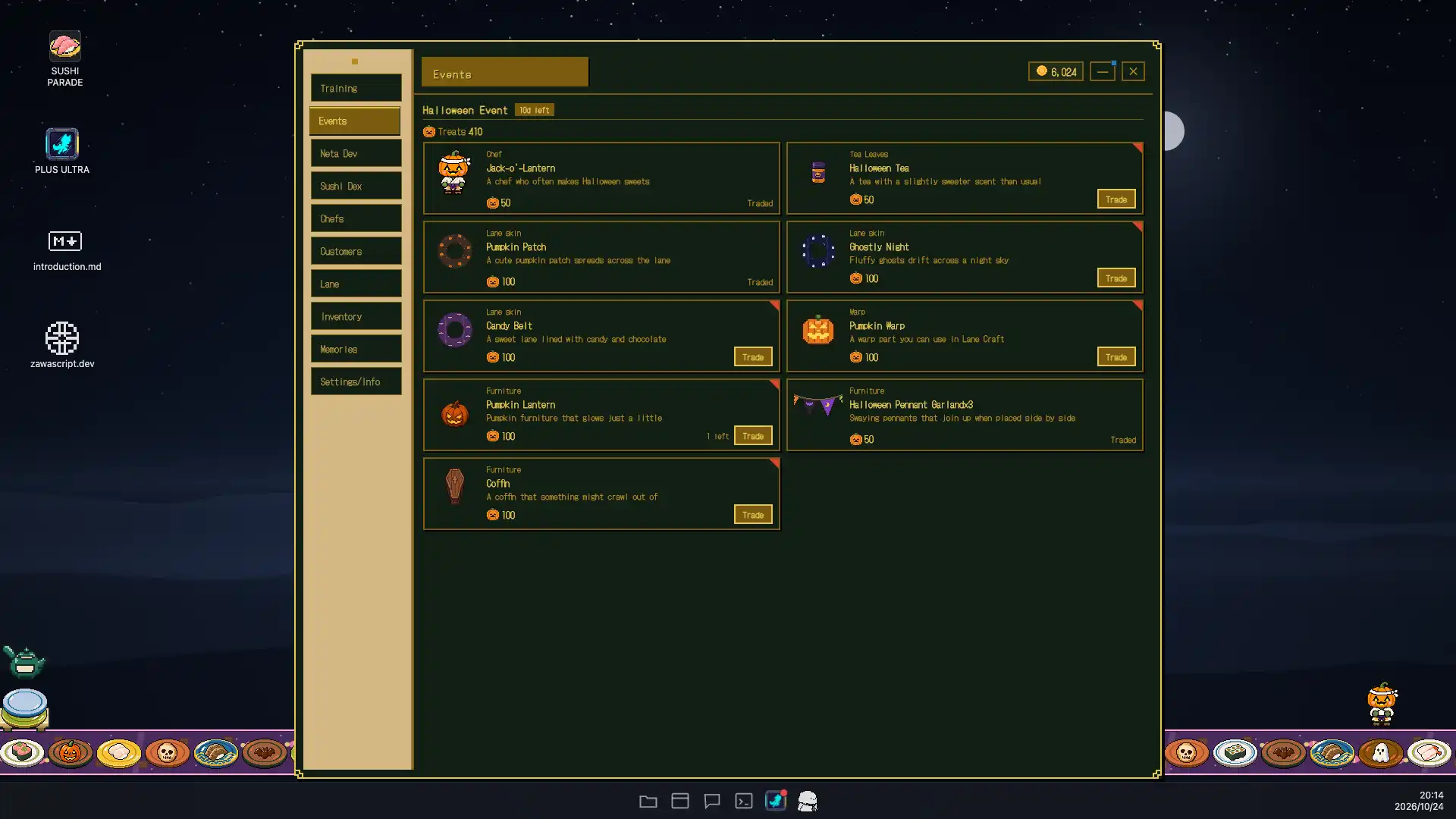Open the Neta Dev section
The image size is (1456, 819).
[x=356, y=153]
